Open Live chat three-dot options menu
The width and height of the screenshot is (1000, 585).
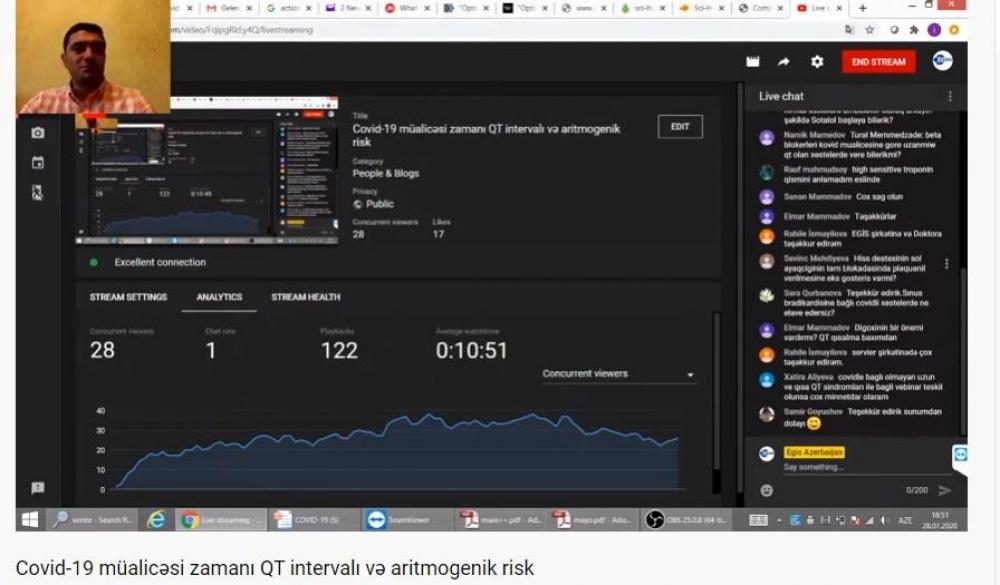pyautogui.click(x=950, y=96)
